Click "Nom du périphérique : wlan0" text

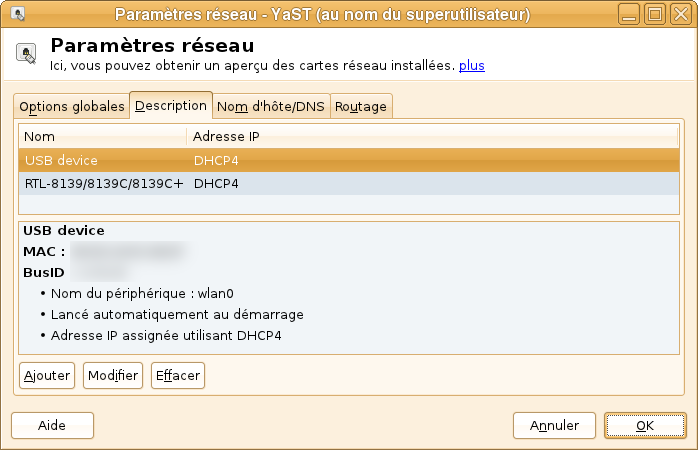point(142,293)
